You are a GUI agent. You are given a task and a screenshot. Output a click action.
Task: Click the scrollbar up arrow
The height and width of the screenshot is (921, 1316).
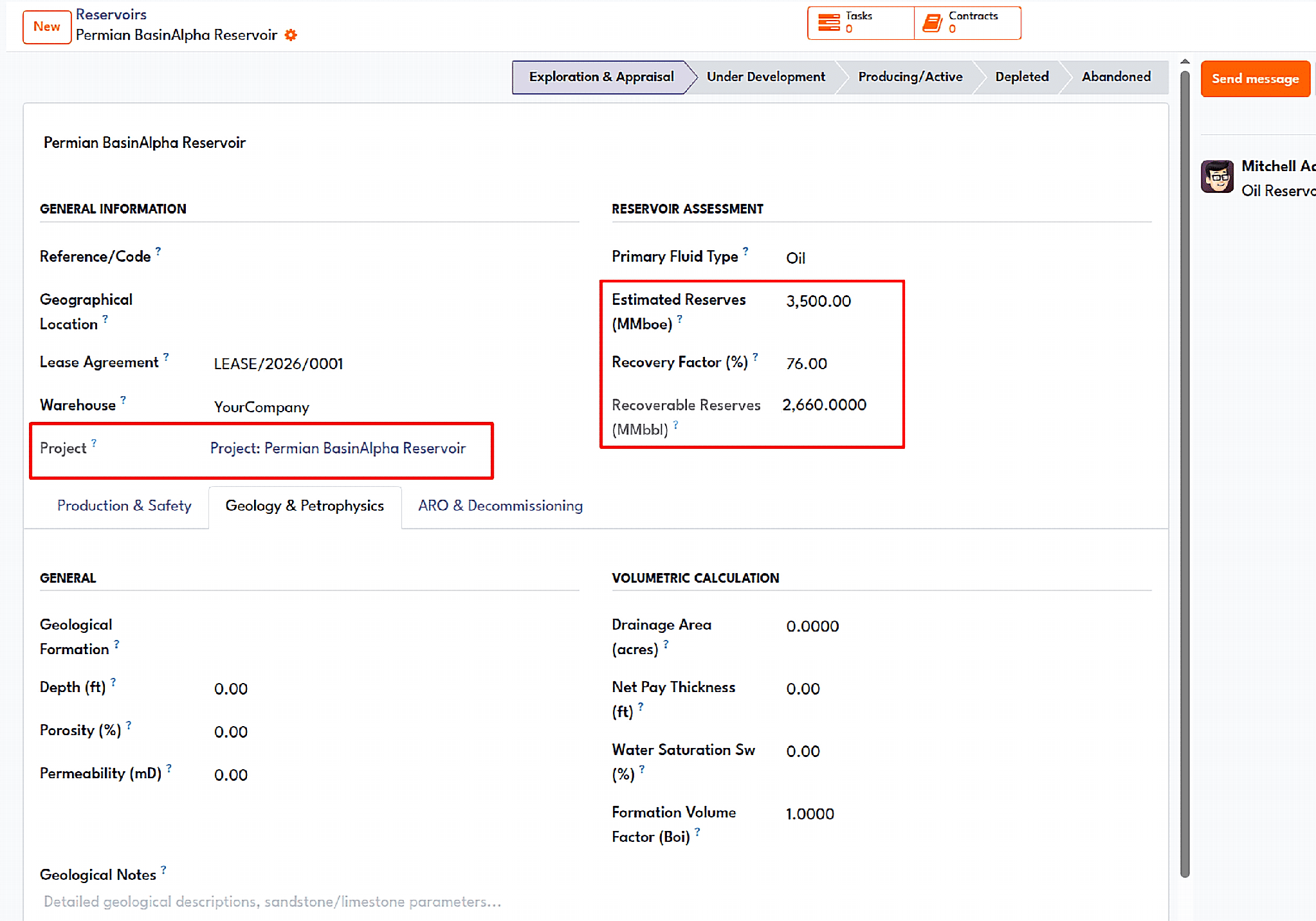pyautogui.click(x=1185, y=62)
